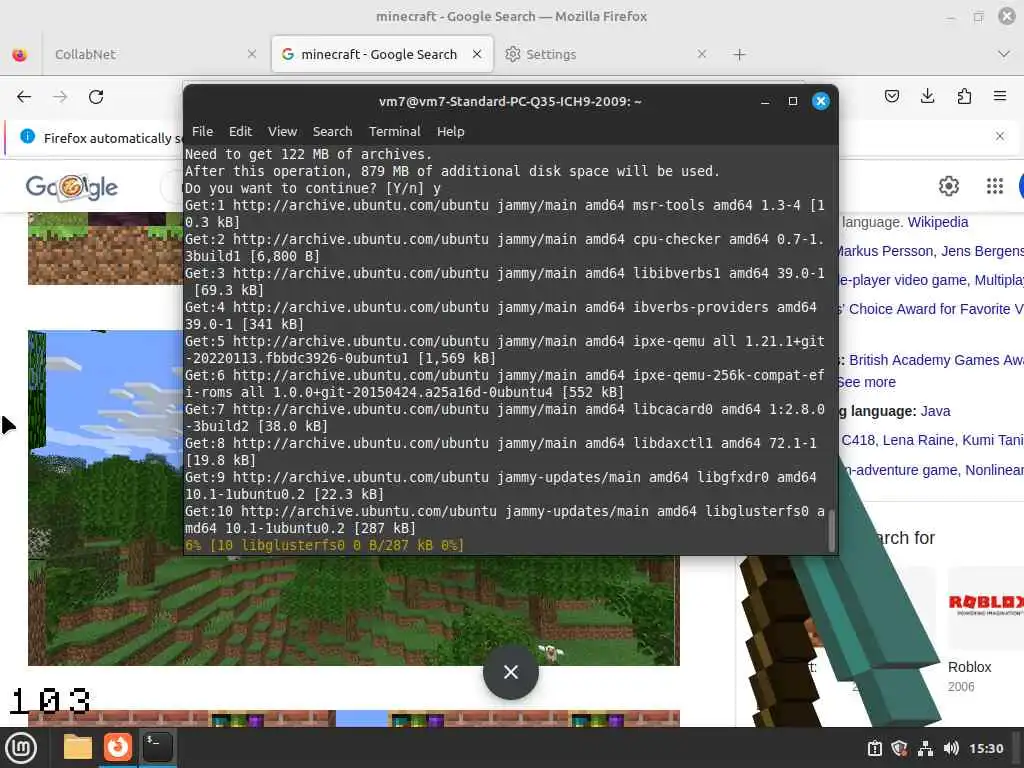Open clock calendar showing 15:30
This screenshot has width=1024, height=768.
tap(986, 748)
